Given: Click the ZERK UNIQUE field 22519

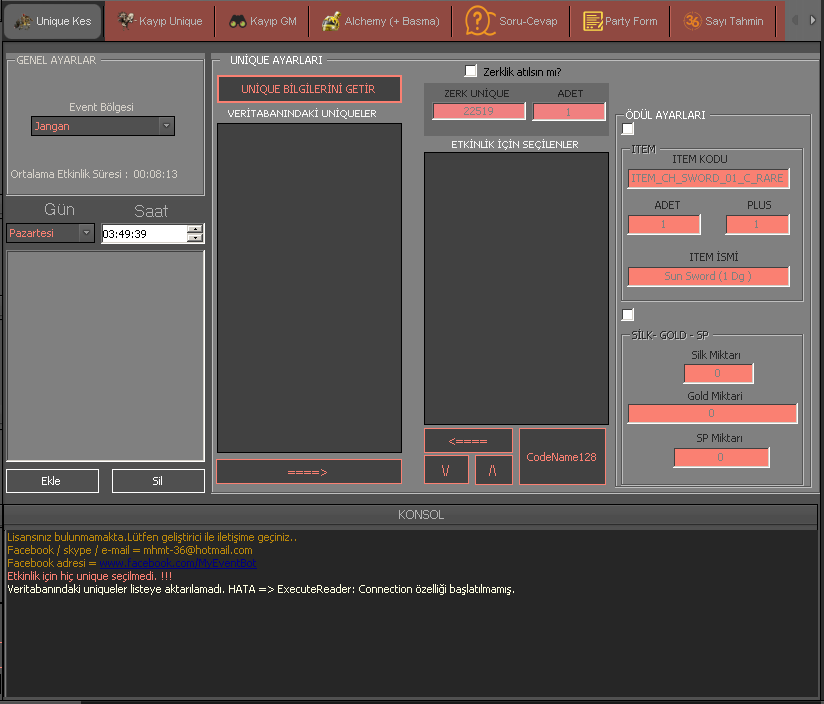Looking at the screenshot, I should (x=479, y=111).
